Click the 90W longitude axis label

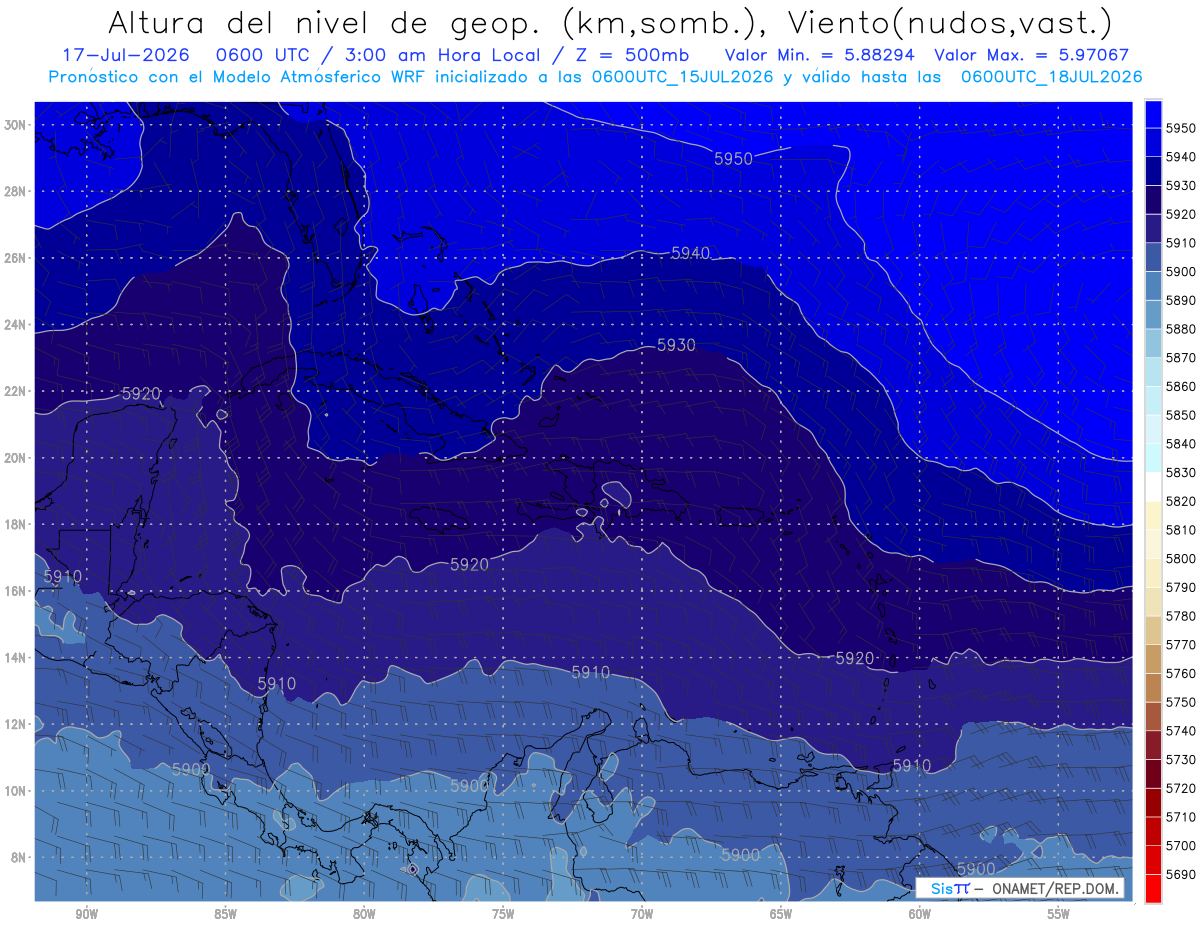click(86, 914)
